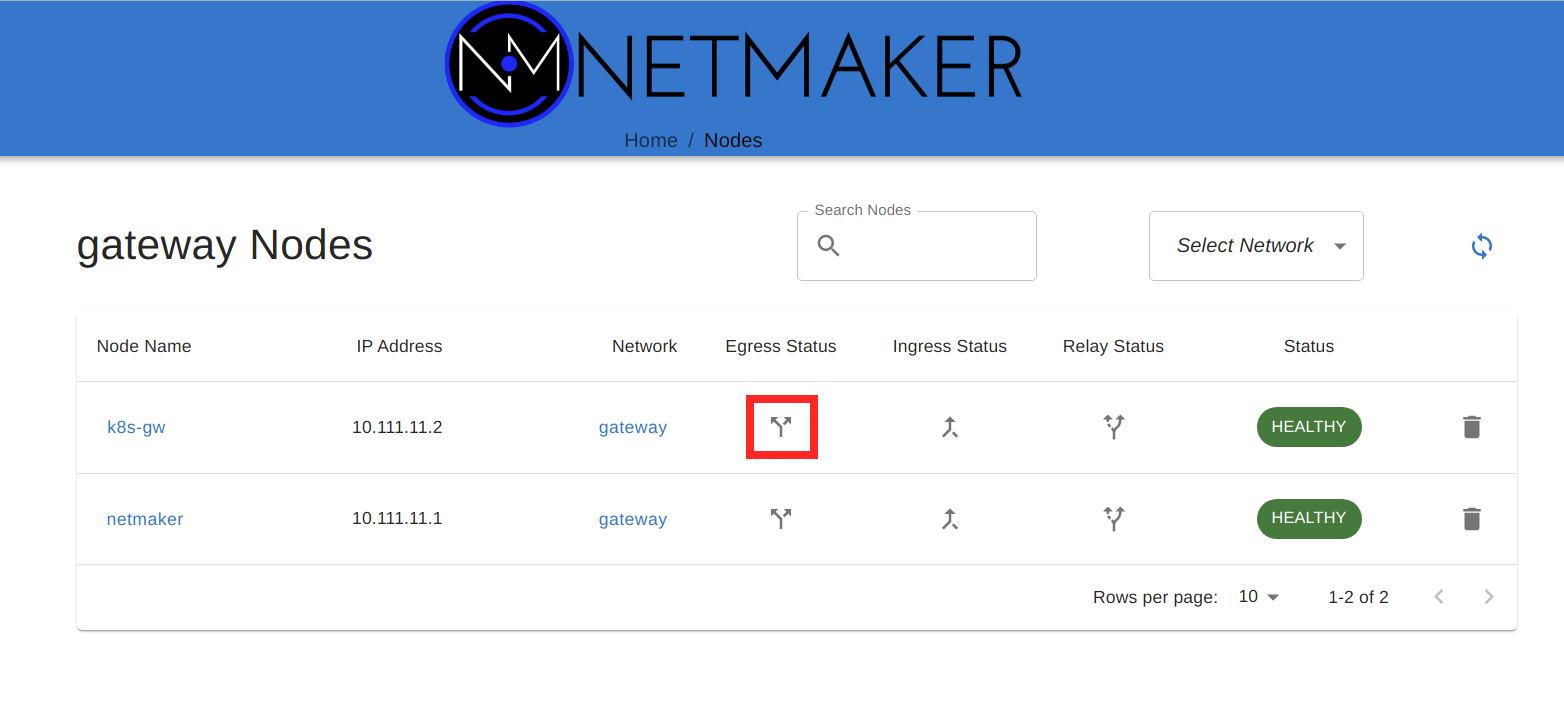The width and height of the screenshot is (1564, 710).
Task: Click the egress gateway icon for netmaker
Action: pyautogui.click(x=781, y=518)
